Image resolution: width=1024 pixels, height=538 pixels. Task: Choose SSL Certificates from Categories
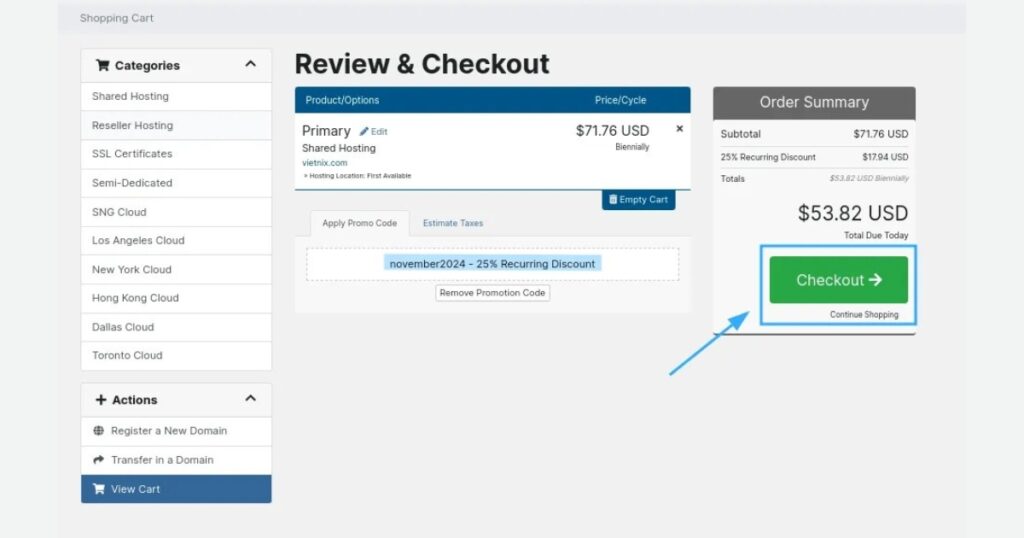tap(132, 154)
